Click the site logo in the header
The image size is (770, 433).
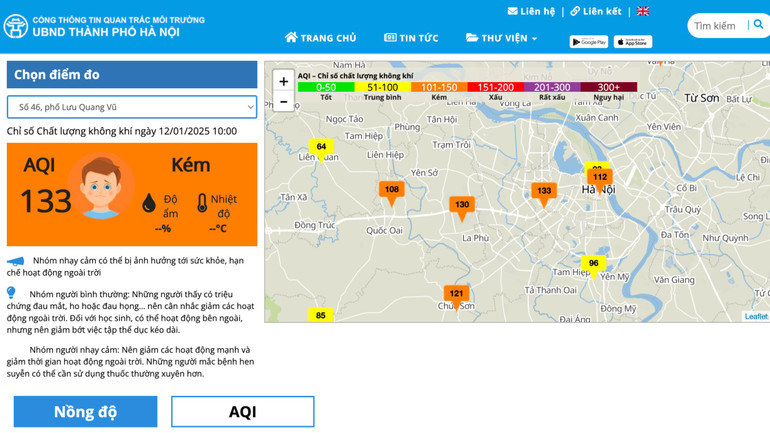click(x=16, y=26)
